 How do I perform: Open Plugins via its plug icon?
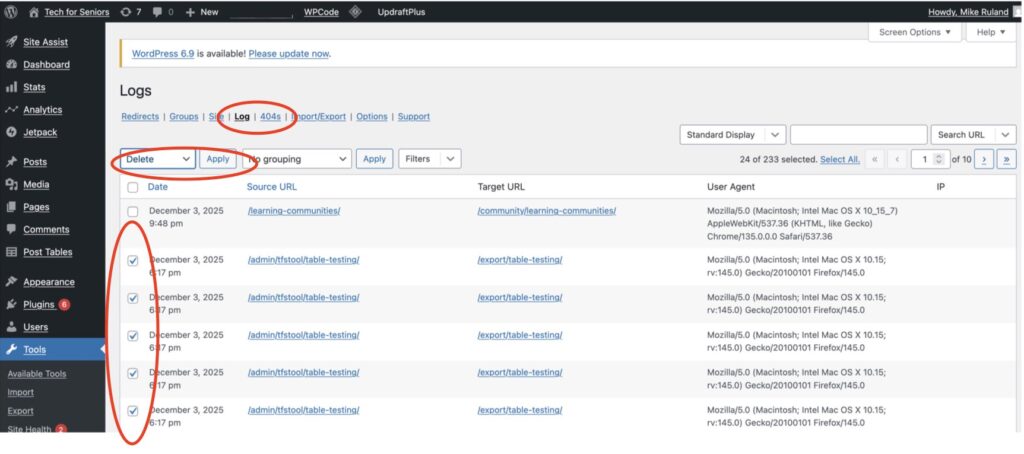11,304
